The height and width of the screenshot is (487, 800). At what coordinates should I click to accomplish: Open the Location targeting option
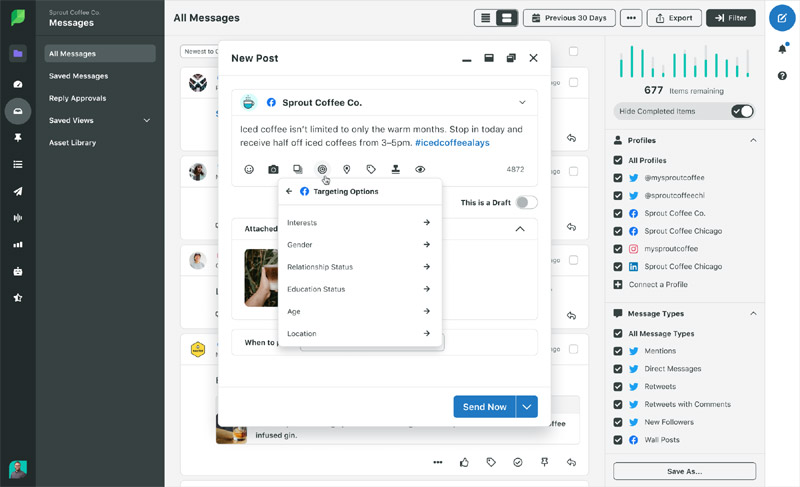point(359,334)
